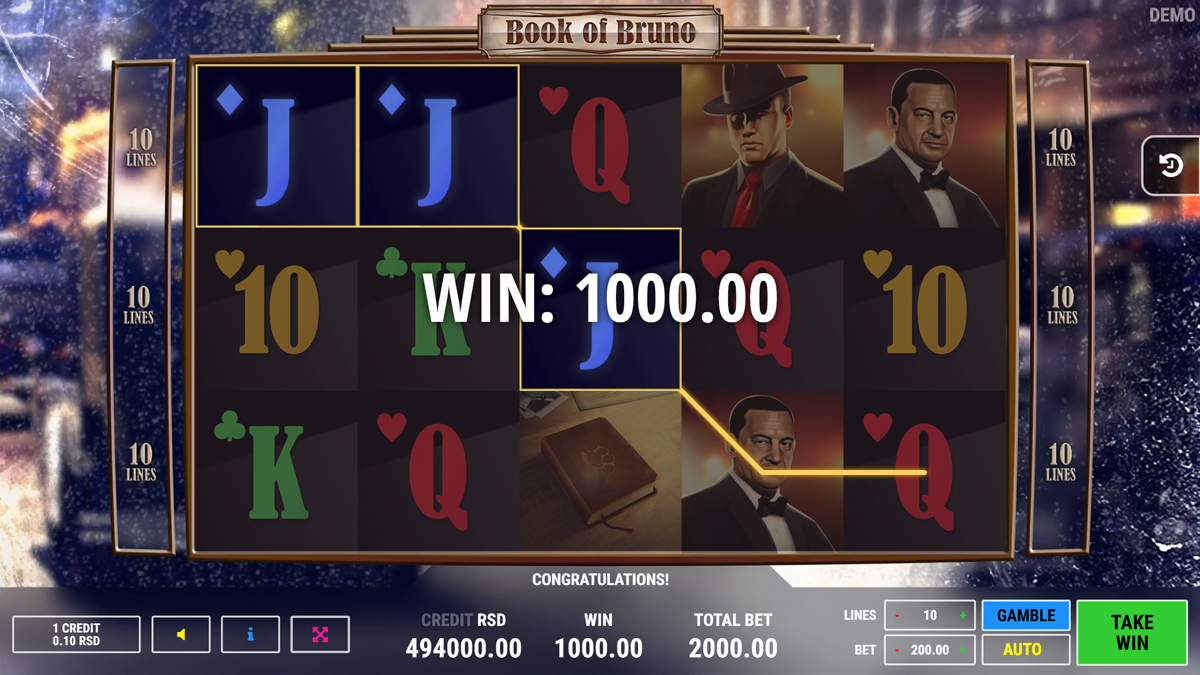Select the lines value field showing 10
Viewport: 1200px width, 675px height.
point(930,616)
